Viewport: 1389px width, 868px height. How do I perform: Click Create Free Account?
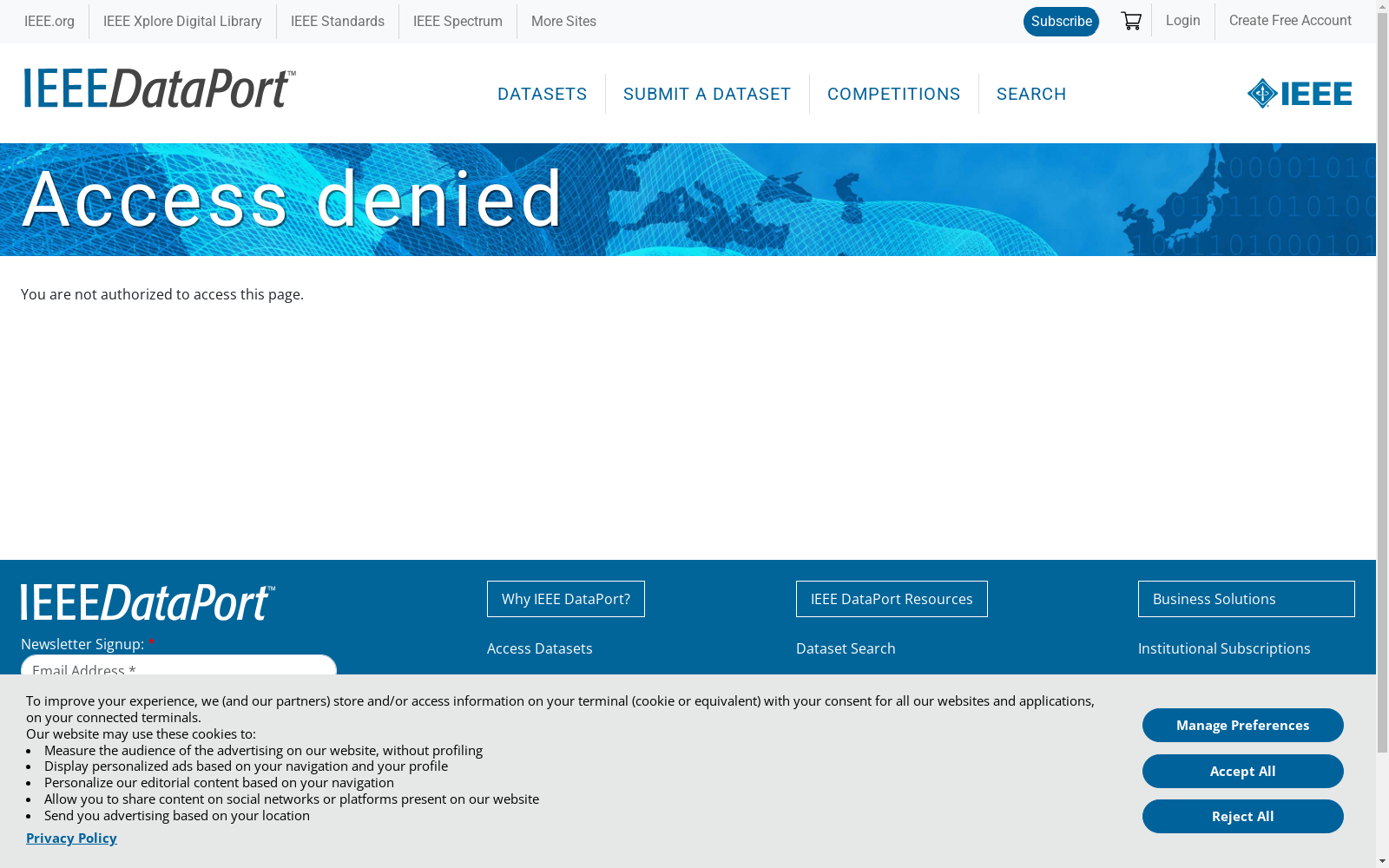click(1290, 20)
